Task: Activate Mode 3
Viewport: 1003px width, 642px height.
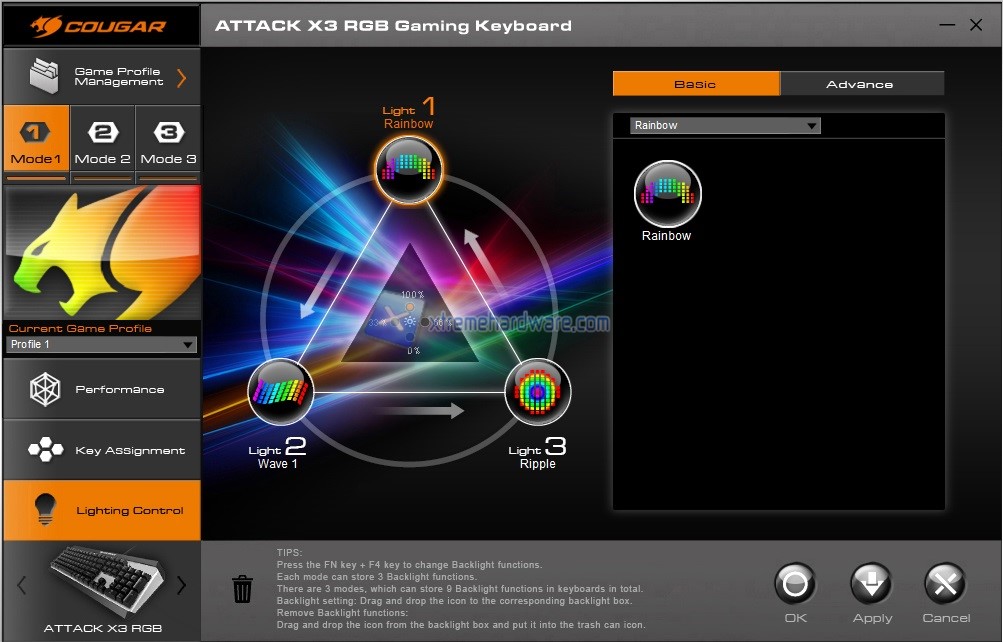Action: coord(168,143)
